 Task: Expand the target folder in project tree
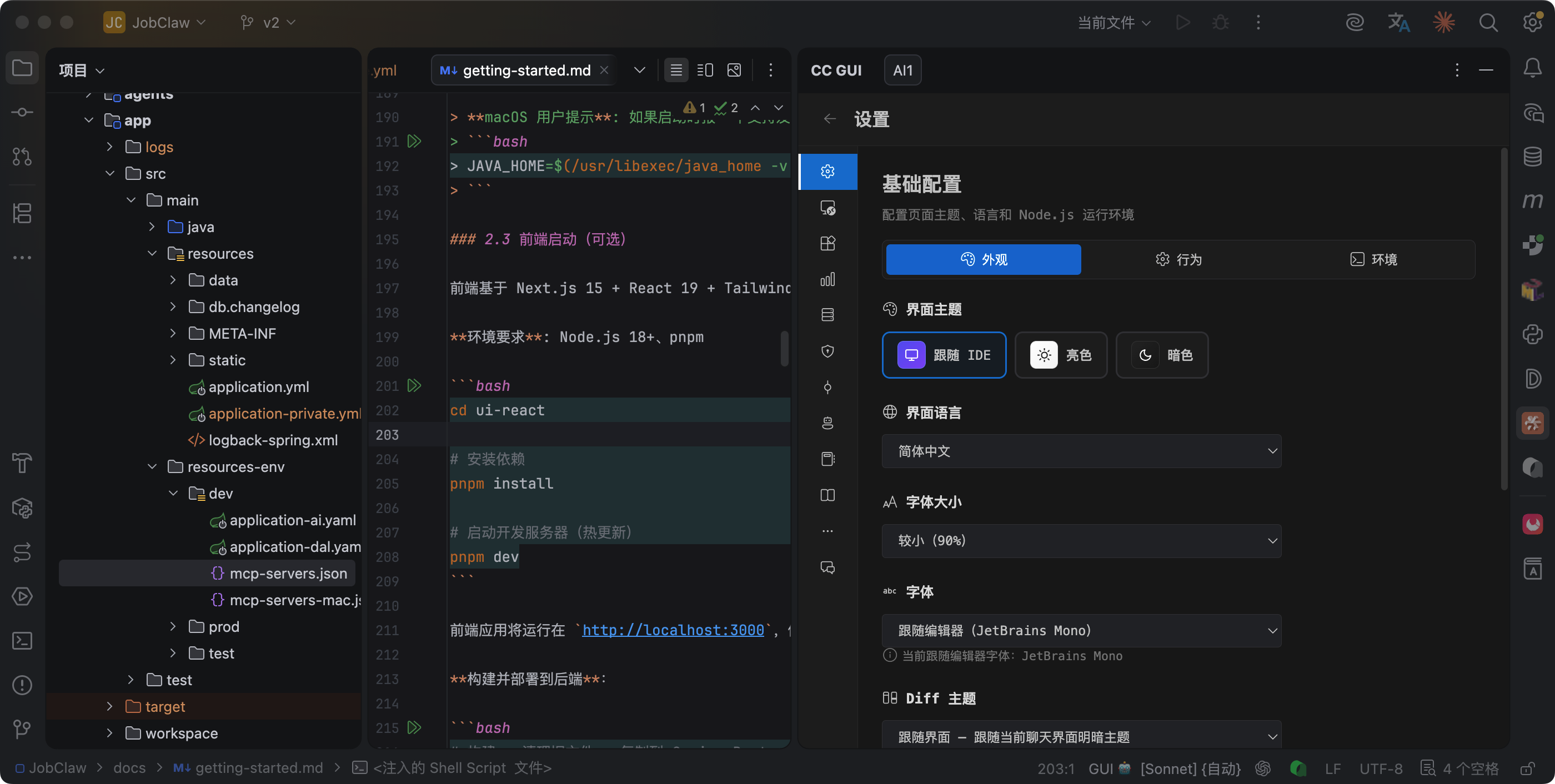point(109,706)
